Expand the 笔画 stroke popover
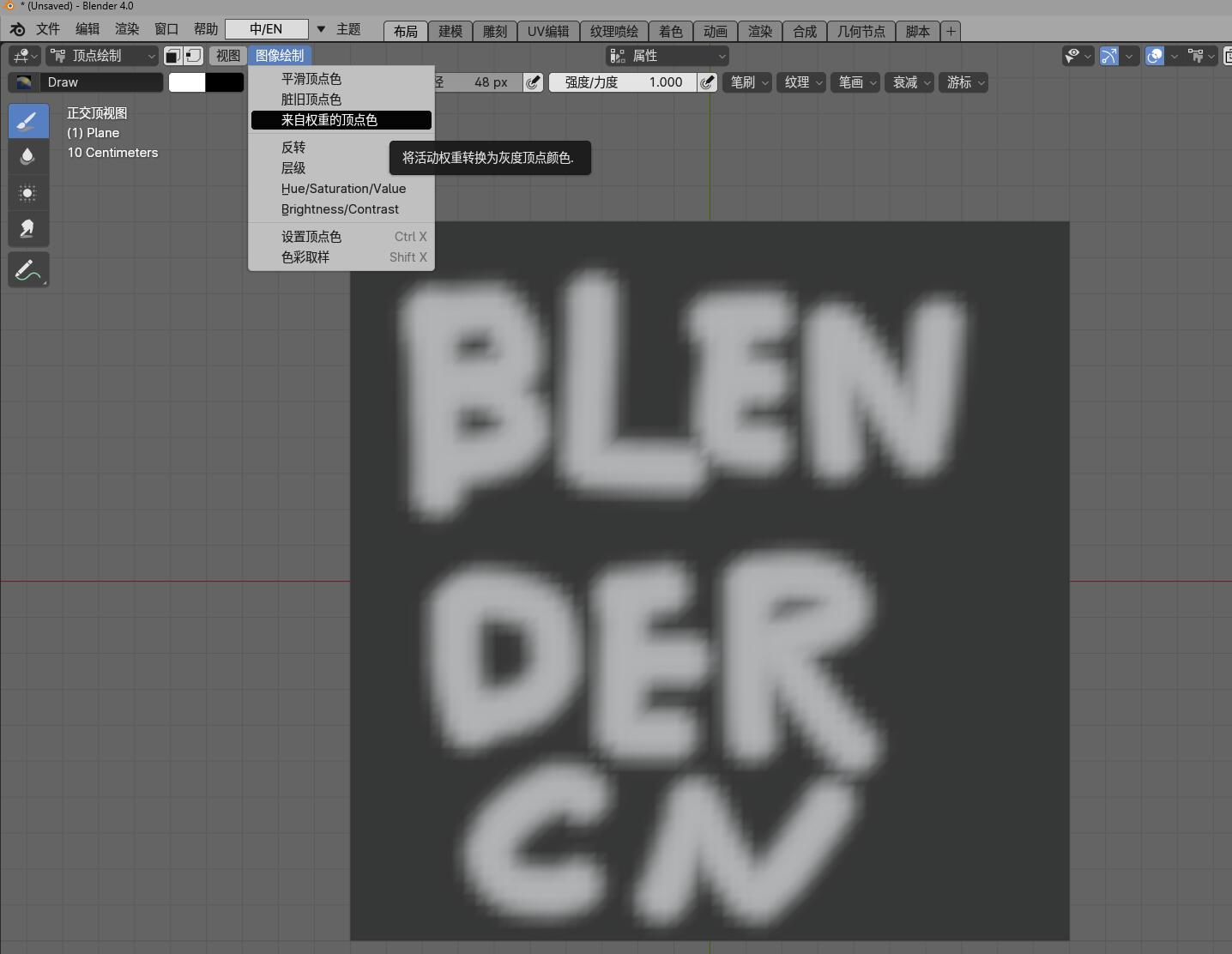This screenshot has width=1232, height=954. pos(855,82)
